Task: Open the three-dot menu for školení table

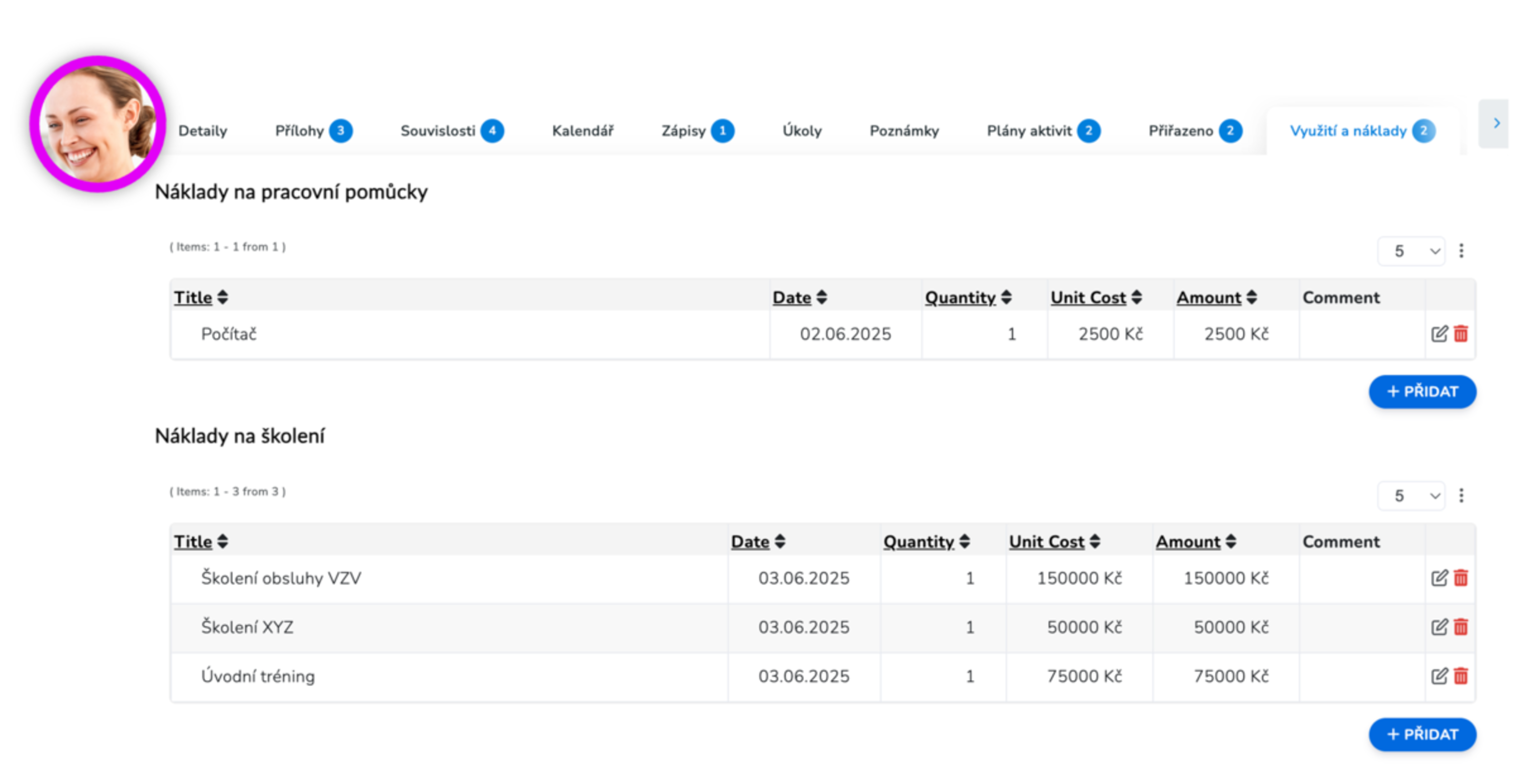Action: [x=1461, y=496]
